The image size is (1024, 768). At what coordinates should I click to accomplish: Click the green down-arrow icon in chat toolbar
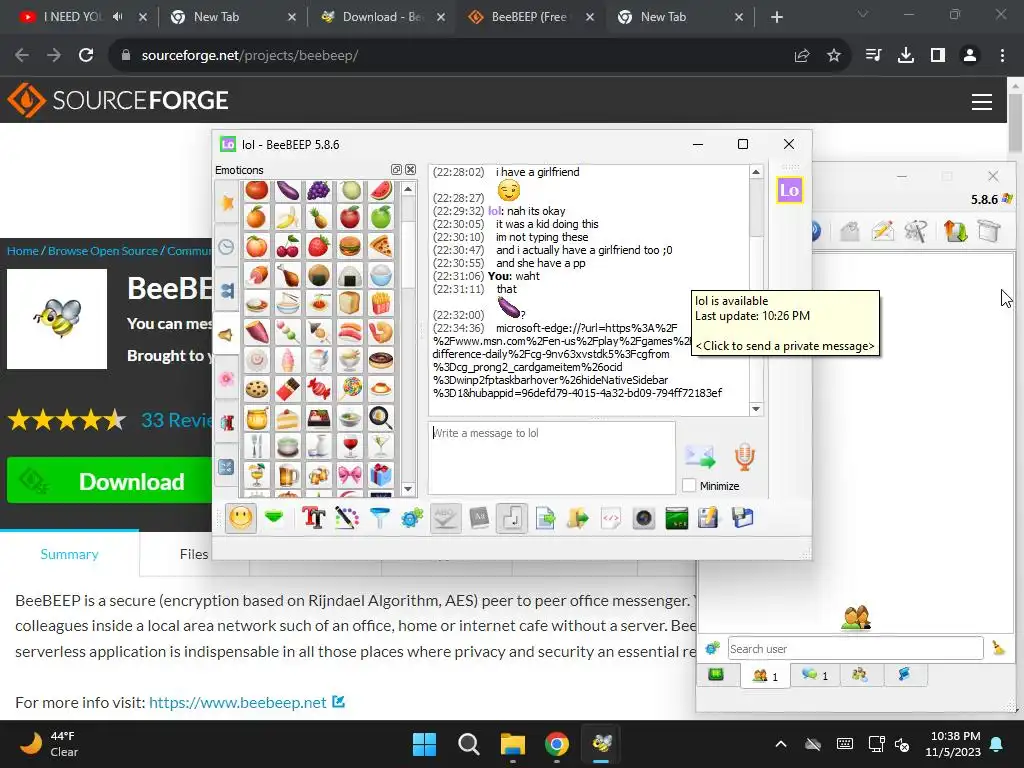click(x=274, y=519)
